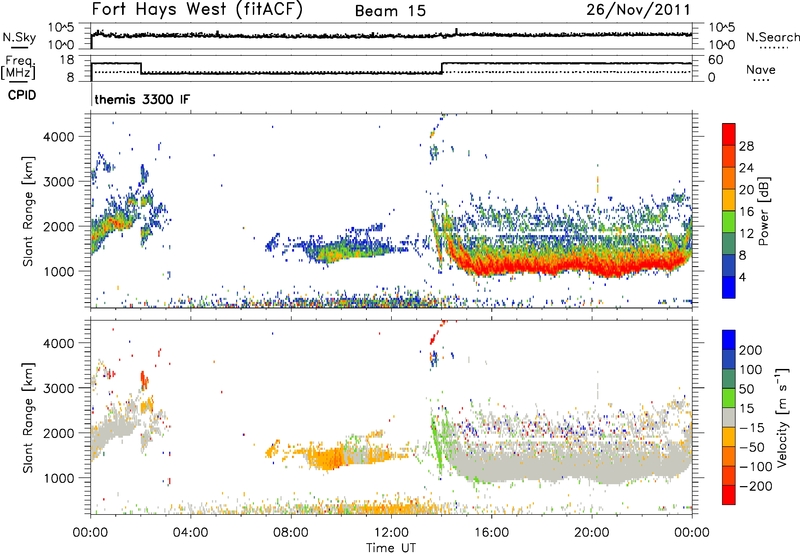Click the "04:00" time axis tick label
Viewport: 800px width, 554px height.
(x=190, y=533)
